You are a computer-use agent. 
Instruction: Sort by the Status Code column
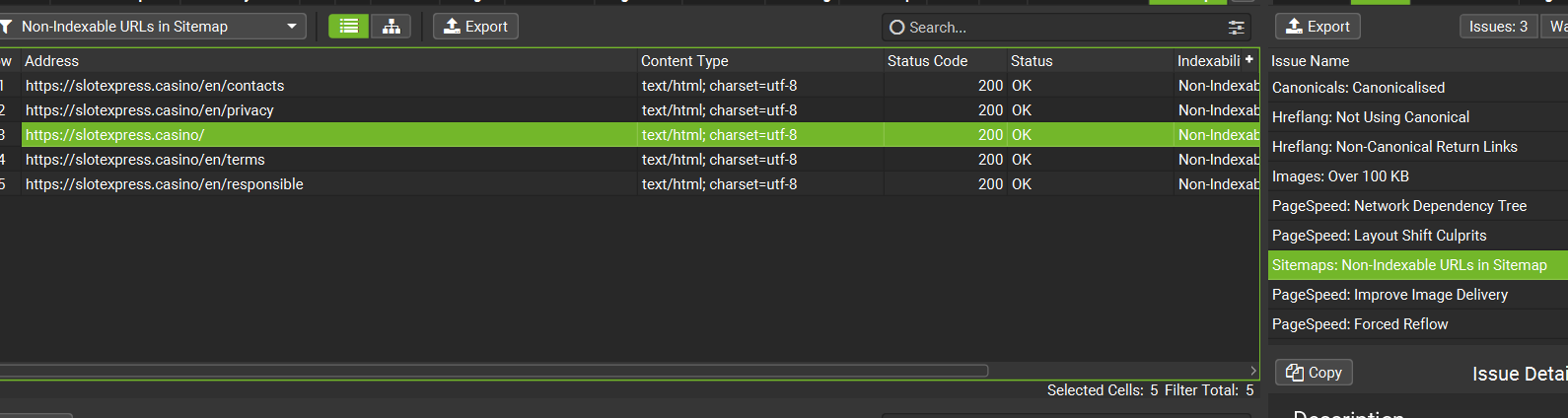(927, 61)
